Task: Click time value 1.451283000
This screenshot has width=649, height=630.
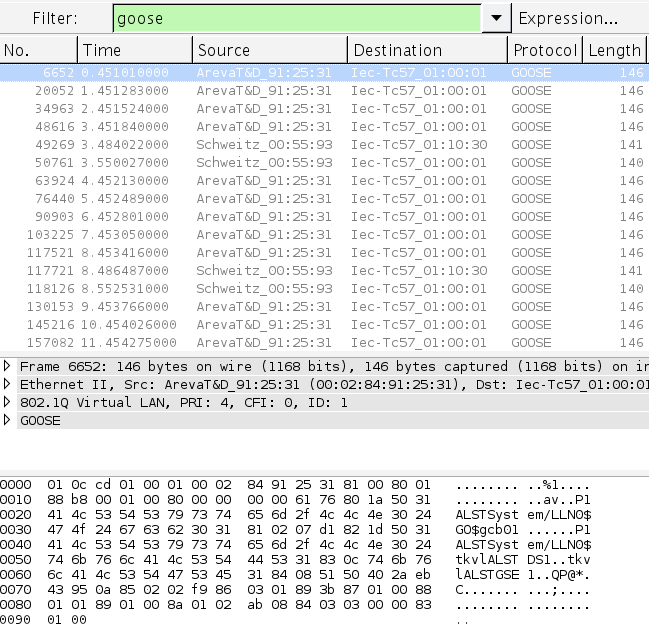Action: pyautogui.click(x=125, y=91)
